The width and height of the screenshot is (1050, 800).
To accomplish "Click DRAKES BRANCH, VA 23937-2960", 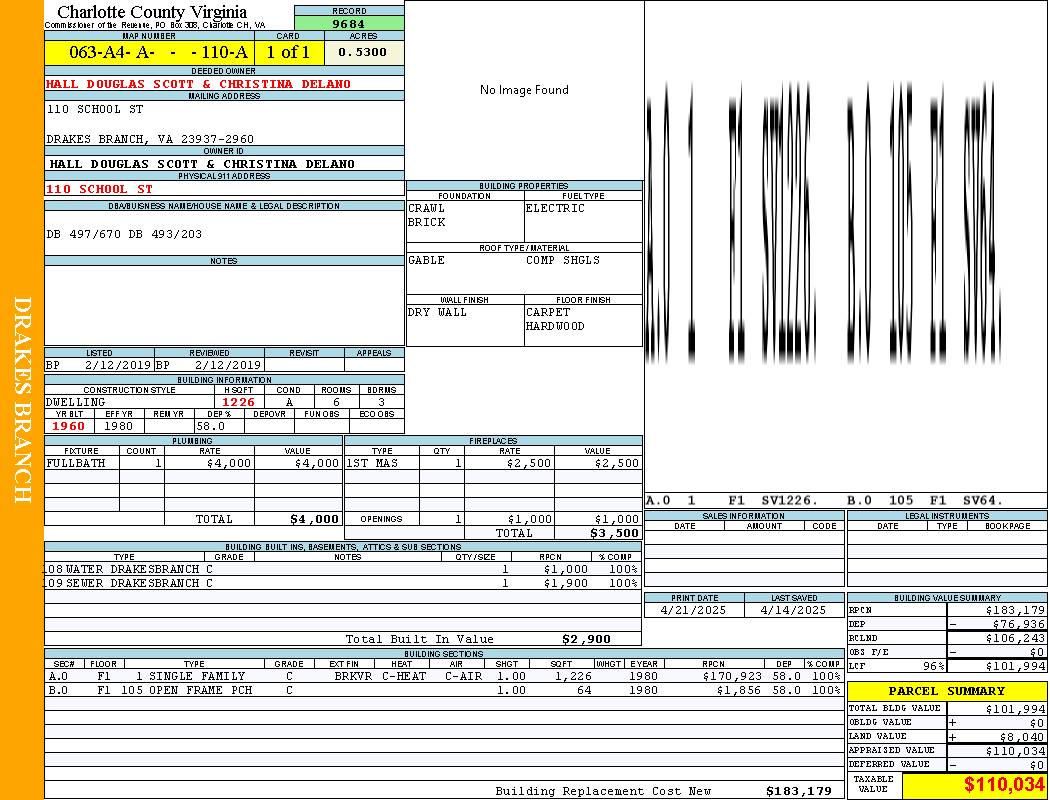I will (150, 139).
